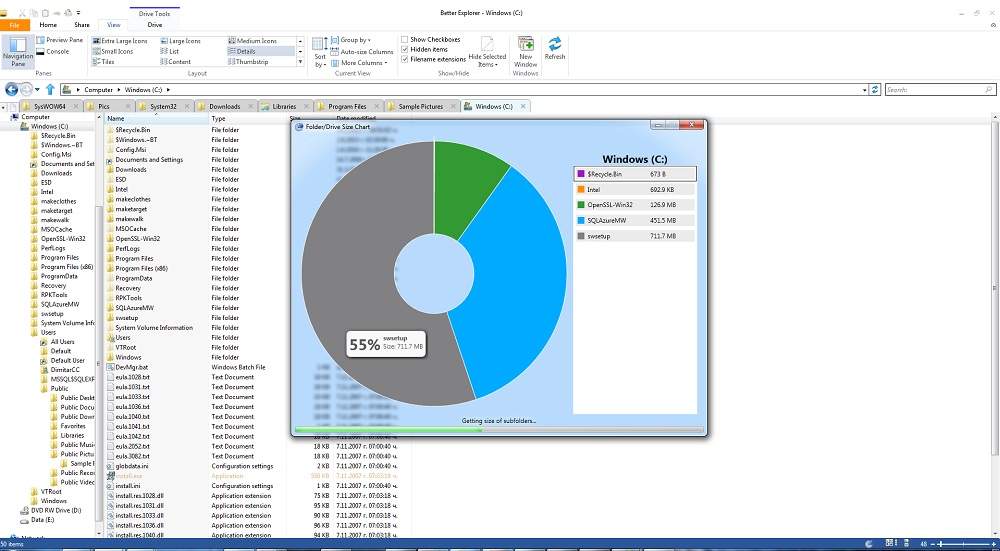Switch to the Program Files tab
Screen dimensions: 1000x551
[x=347, y=107]
